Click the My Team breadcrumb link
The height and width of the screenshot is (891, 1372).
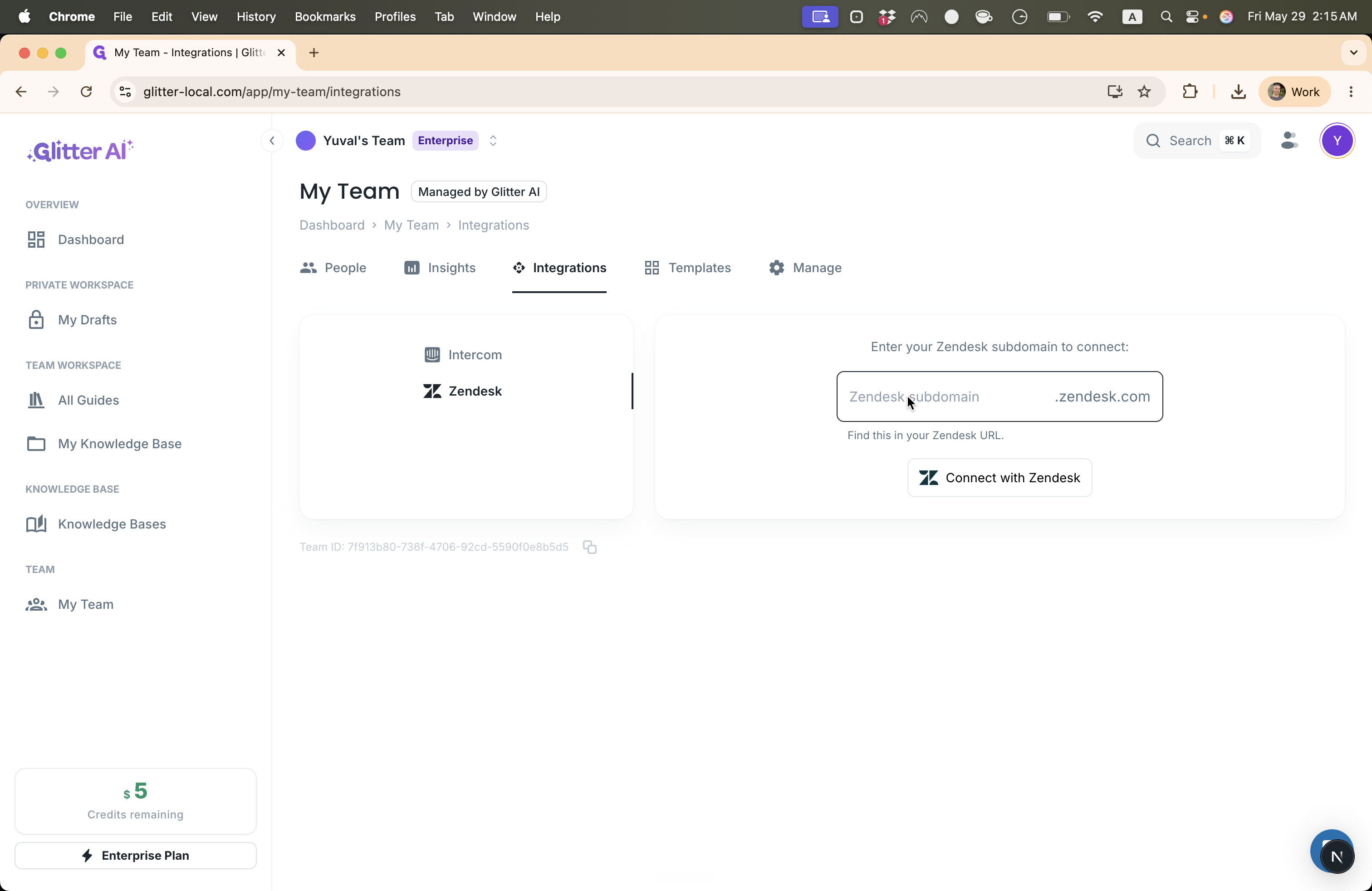(412, 225)
